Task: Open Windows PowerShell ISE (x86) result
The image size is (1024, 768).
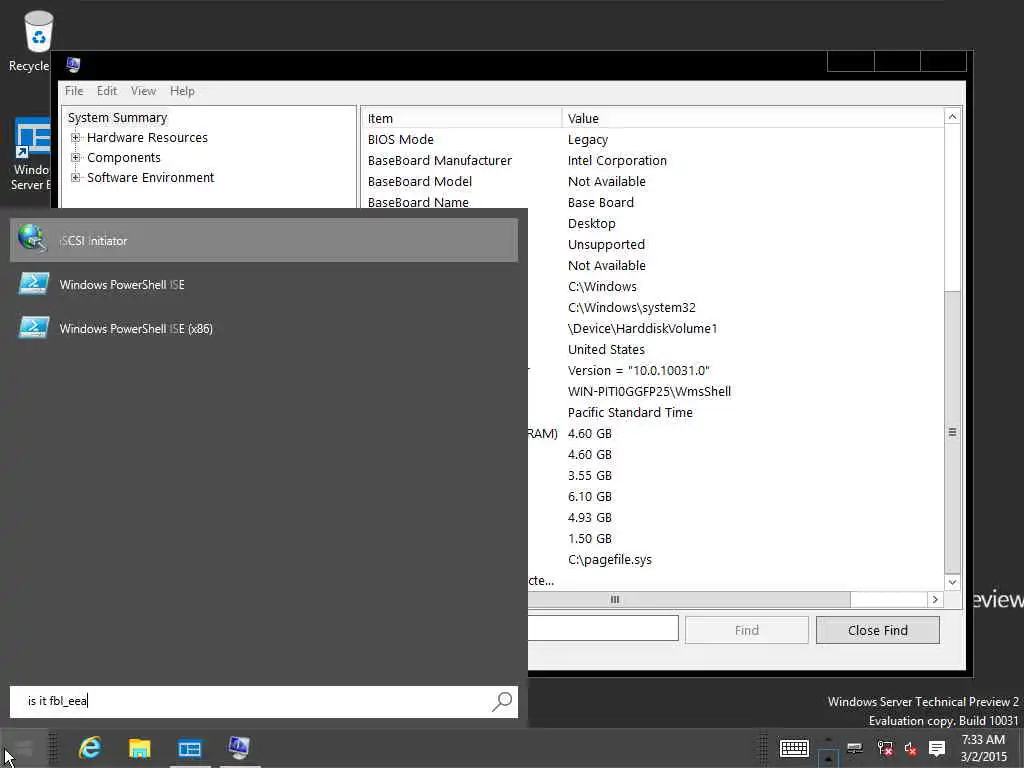Action: point(264,328)
